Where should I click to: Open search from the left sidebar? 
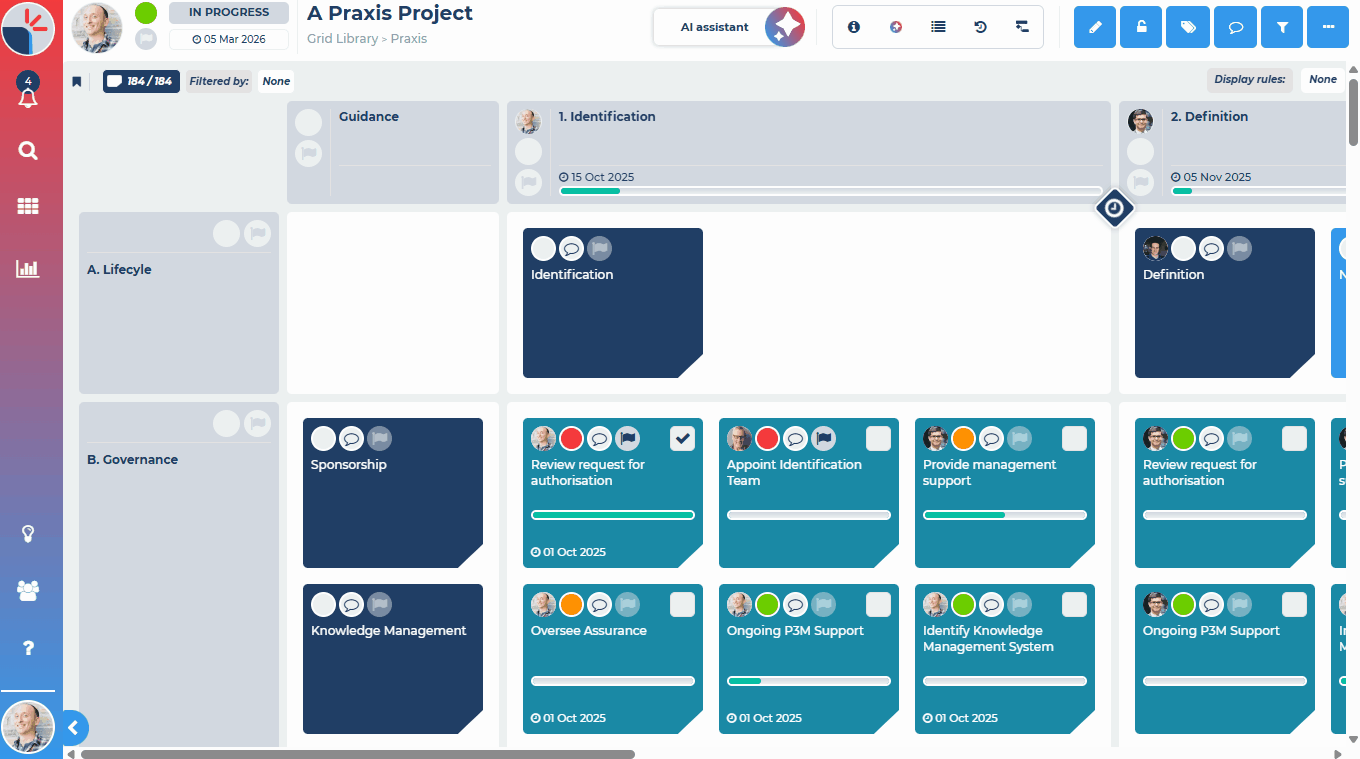coord(28,151)
